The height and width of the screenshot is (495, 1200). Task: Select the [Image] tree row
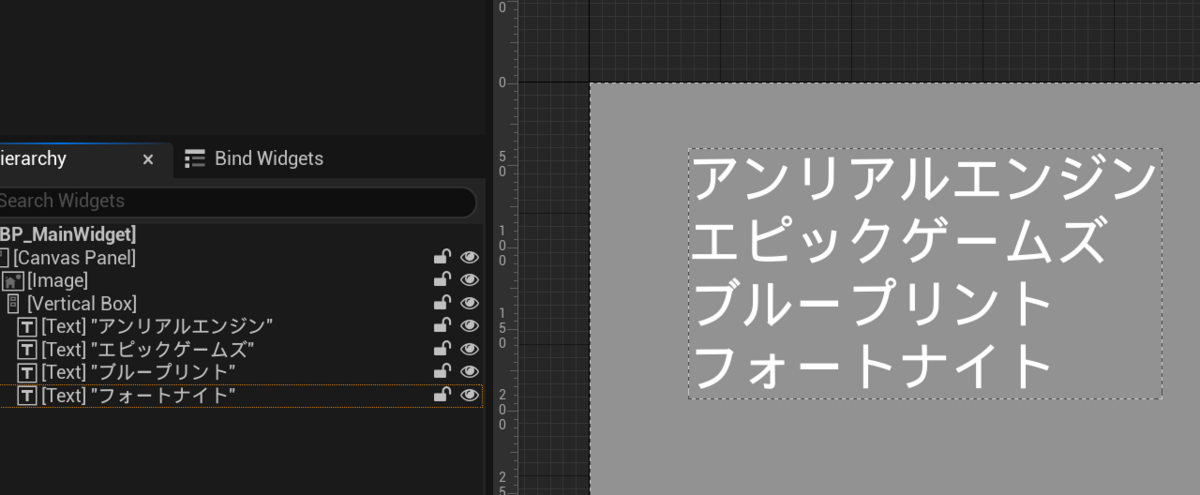click(240, 281)
